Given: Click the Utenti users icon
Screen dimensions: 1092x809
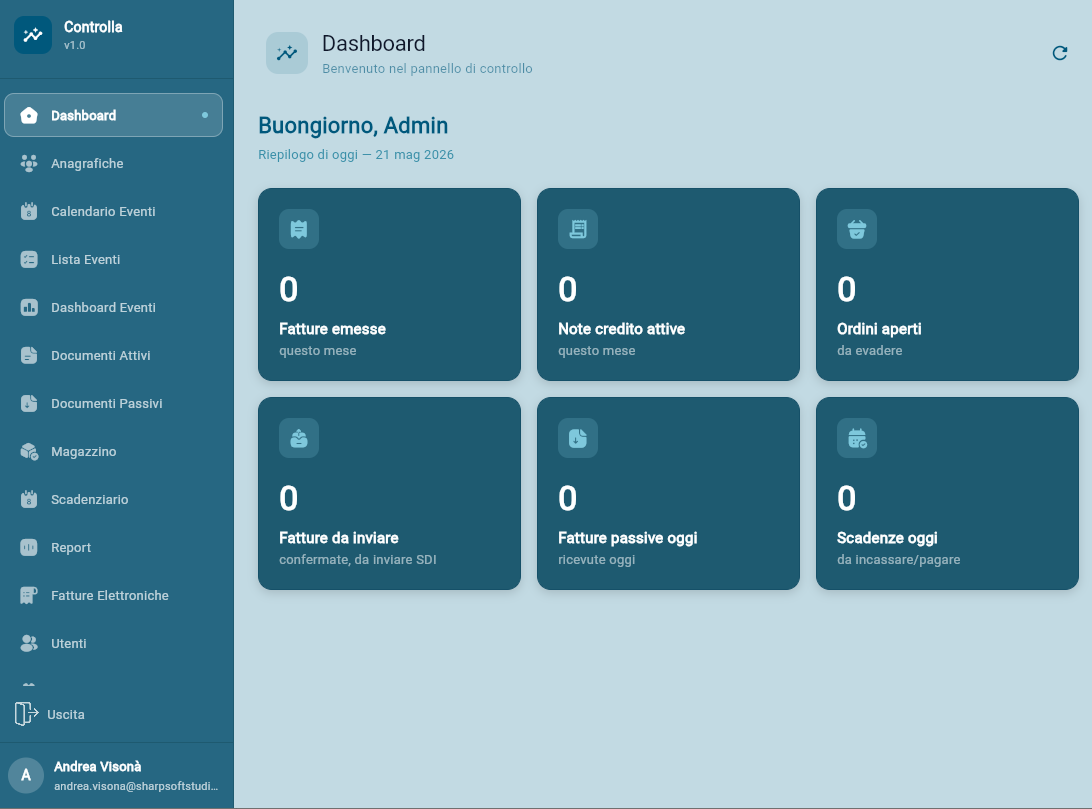Looking at the screenshot, I should pyautogui.click(x=29, y=644).
